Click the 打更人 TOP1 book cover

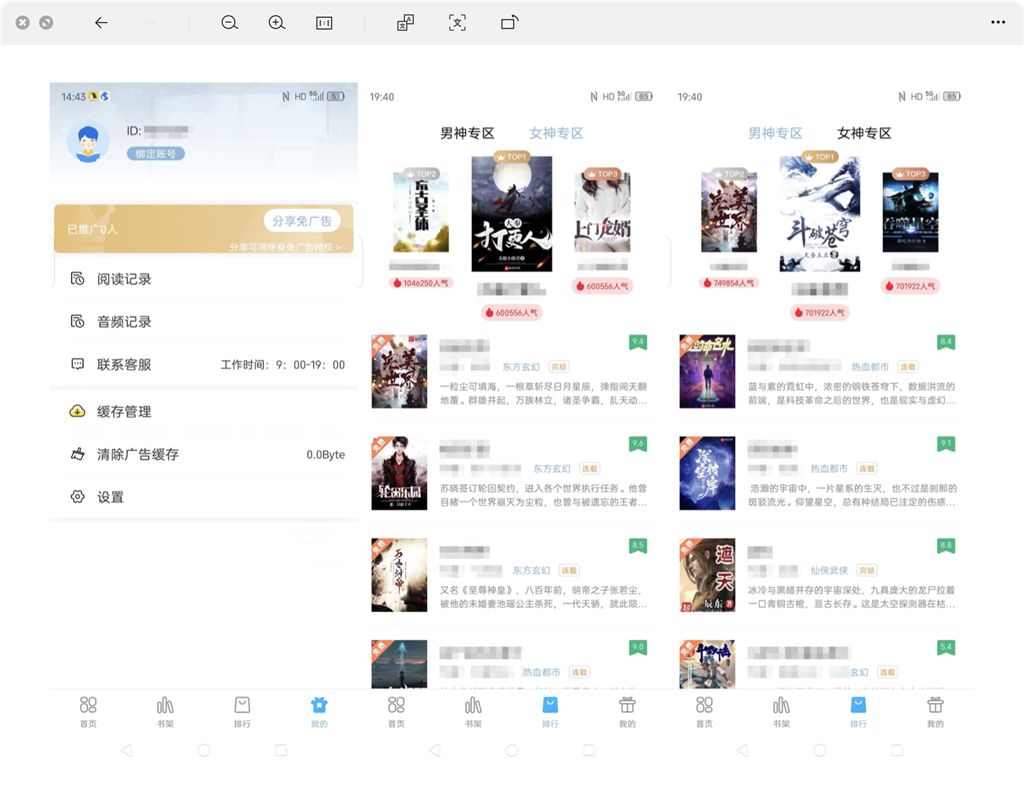point(512,213)
